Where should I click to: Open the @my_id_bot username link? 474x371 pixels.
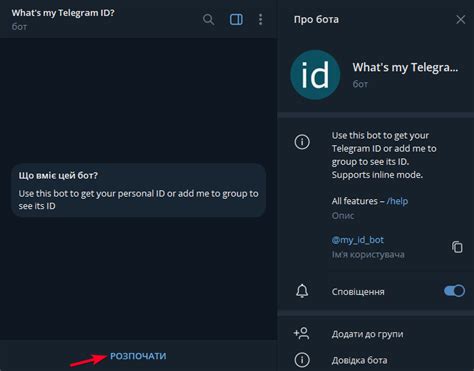click(x=358, y=240)
